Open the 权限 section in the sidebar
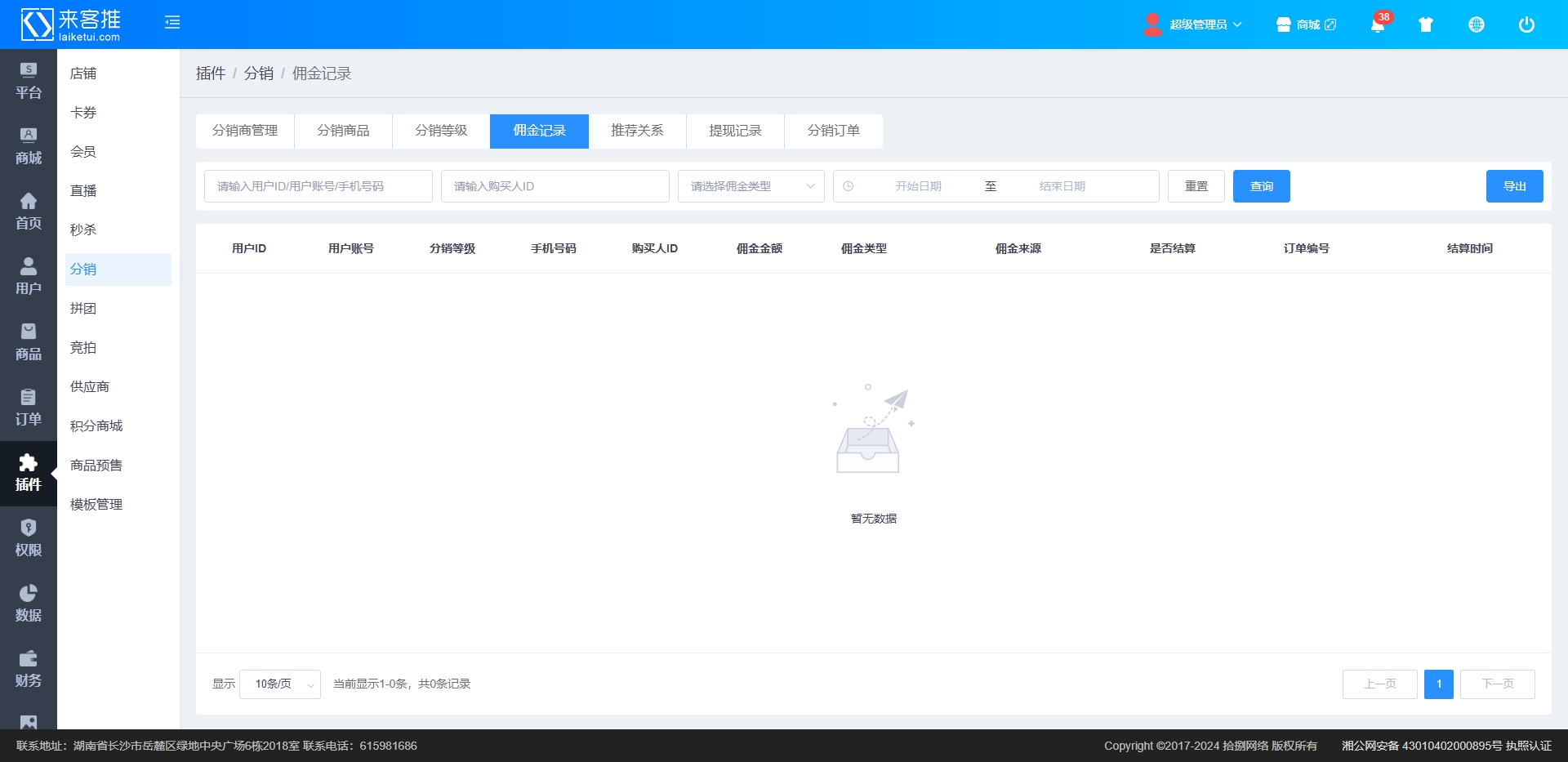This screenshot has width=1568, height=762. 29,538
